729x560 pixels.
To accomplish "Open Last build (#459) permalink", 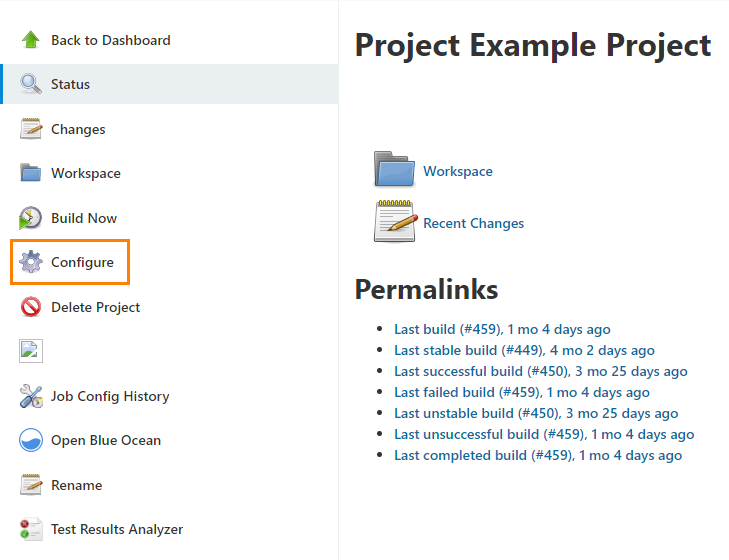I will click(x=502, y=329).
